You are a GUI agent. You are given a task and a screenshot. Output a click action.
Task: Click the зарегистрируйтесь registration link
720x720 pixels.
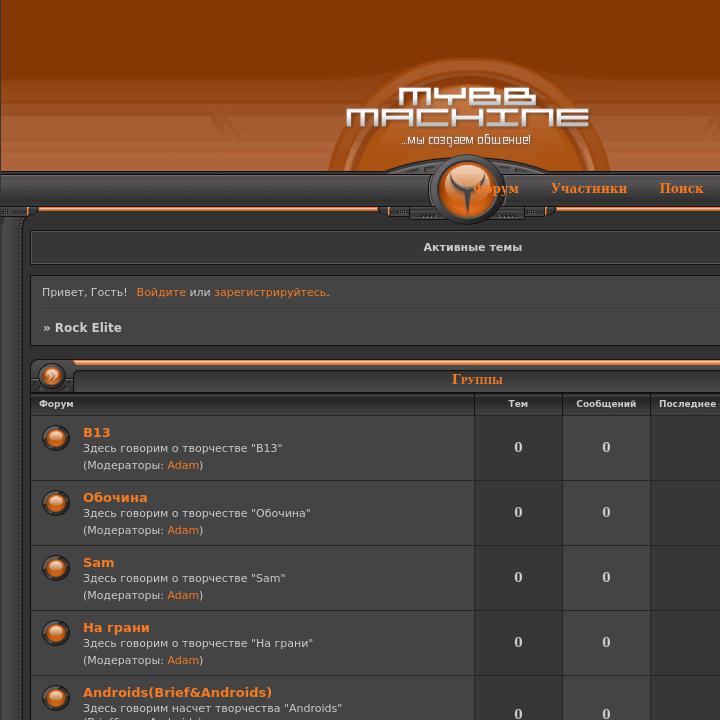270,292
